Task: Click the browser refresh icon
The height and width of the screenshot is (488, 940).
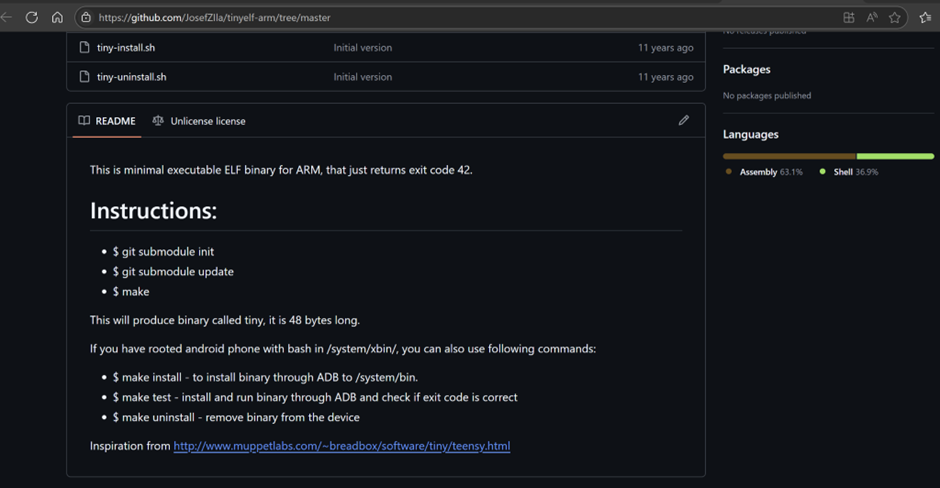Action: (32, 17)
